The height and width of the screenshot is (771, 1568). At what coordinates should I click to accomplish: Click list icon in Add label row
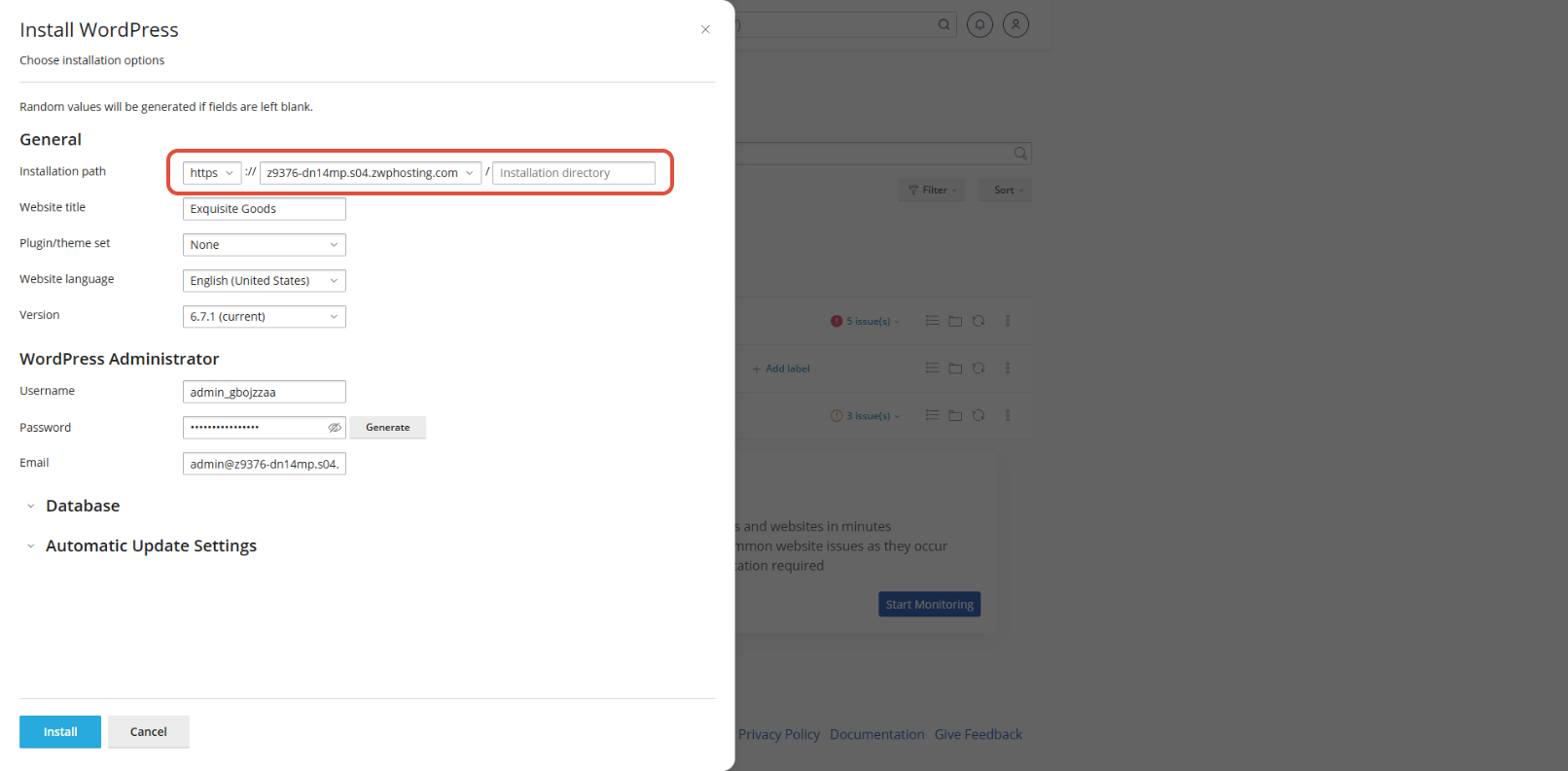(932, 368)
